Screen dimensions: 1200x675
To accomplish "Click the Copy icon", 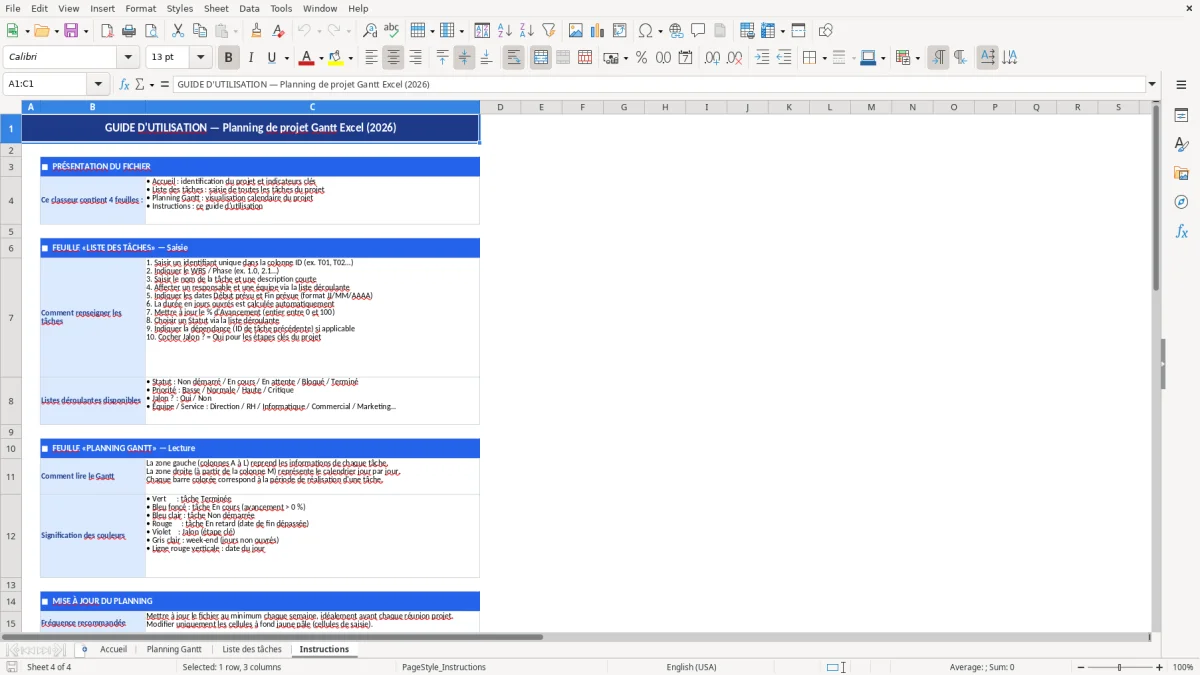I will (x=200, y=31).
